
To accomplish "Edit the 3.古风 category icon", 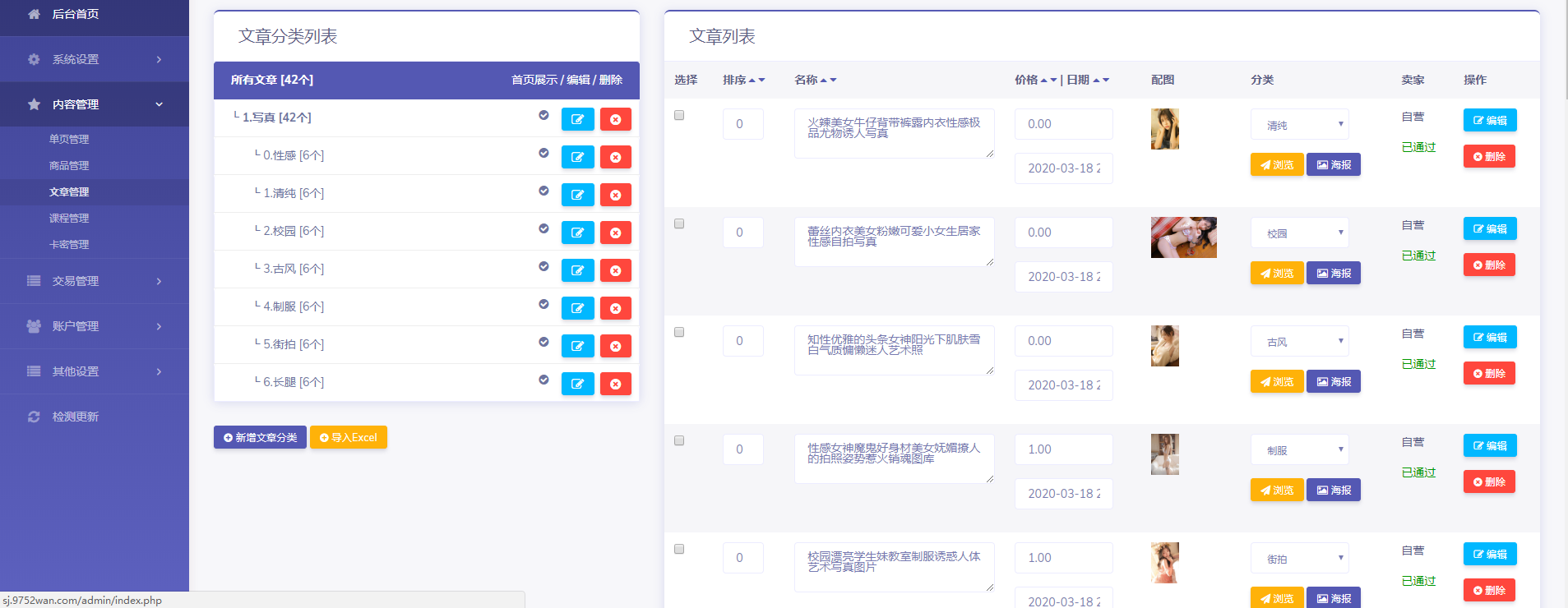I will (x=578, y=270).
